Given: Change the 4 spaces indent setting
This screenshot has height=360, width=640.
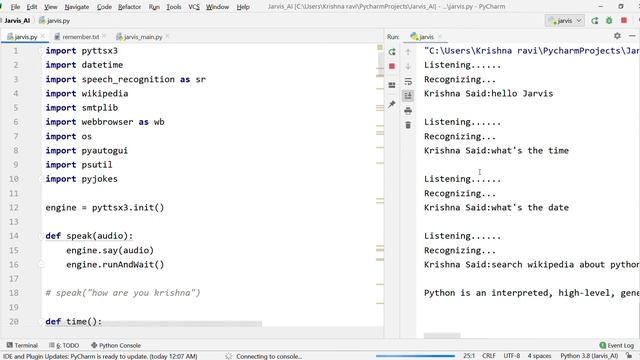Looking at the screenshot, I should point(539,356).
